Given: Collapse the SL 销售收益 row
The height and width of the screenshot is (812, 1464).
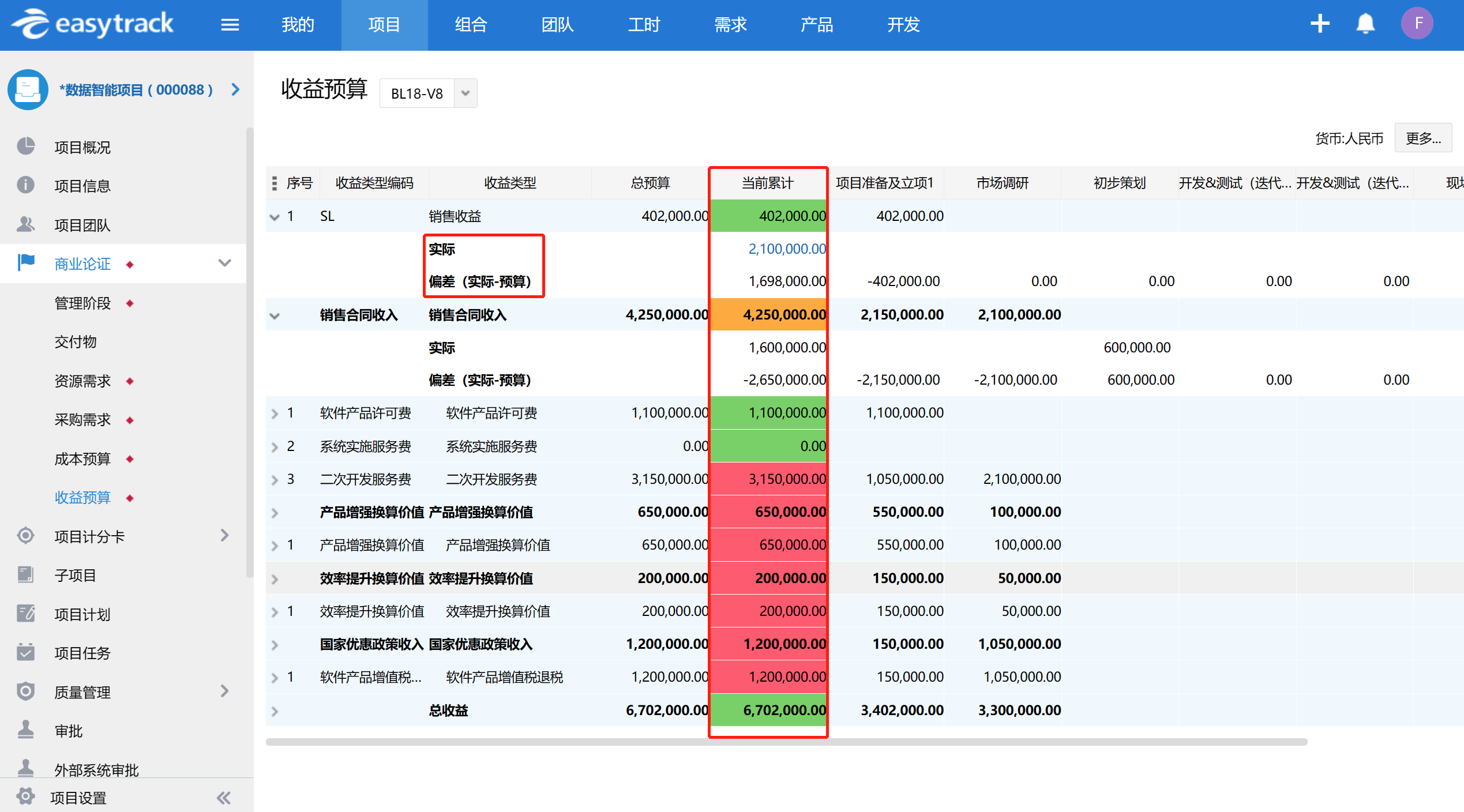Looking at the screenshot, I should pyautogui.click(x=275, y=217).
